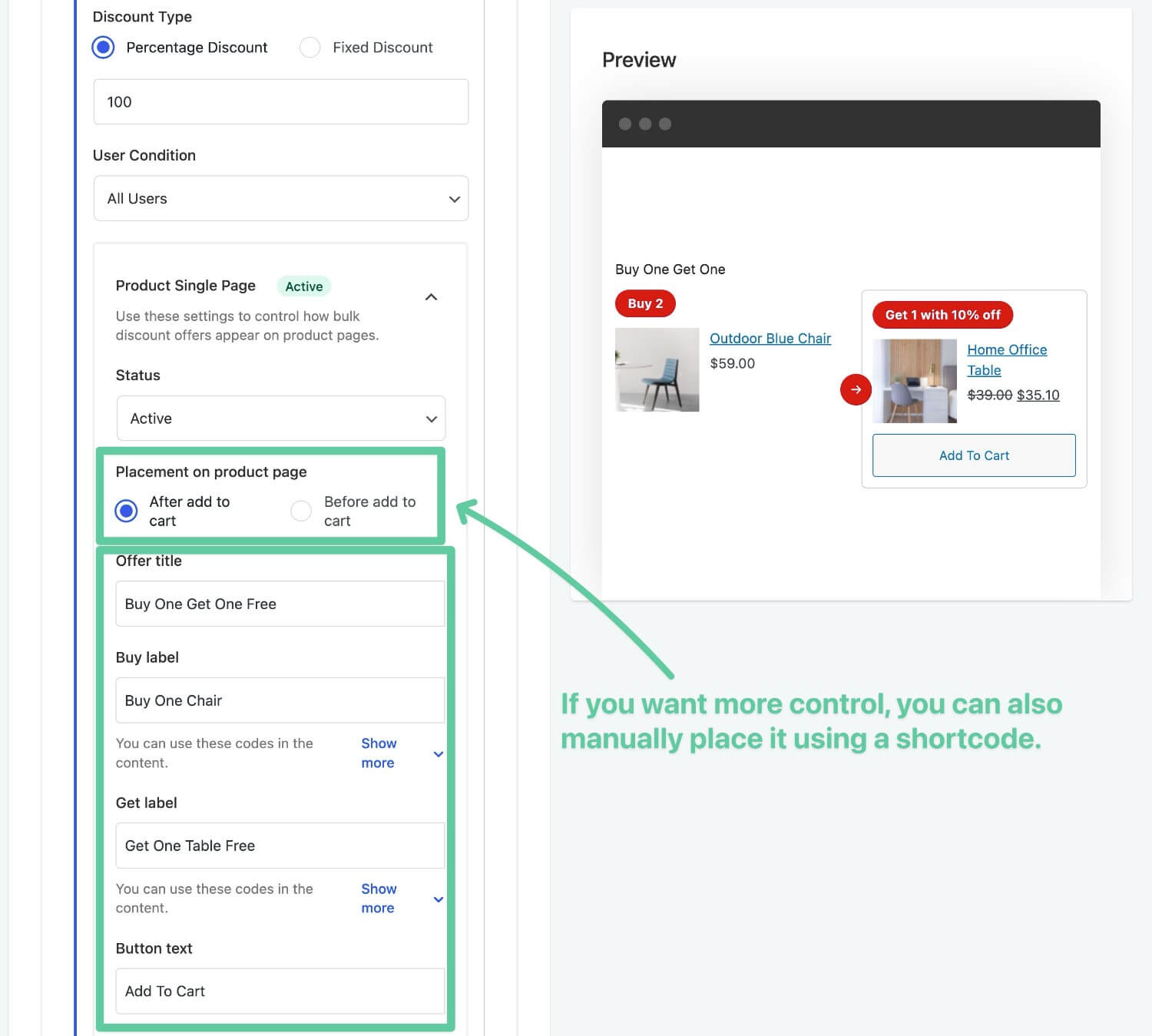The image size is (1152, 1036).
Task: Click the Offer title input field
Action: (280, 604)
